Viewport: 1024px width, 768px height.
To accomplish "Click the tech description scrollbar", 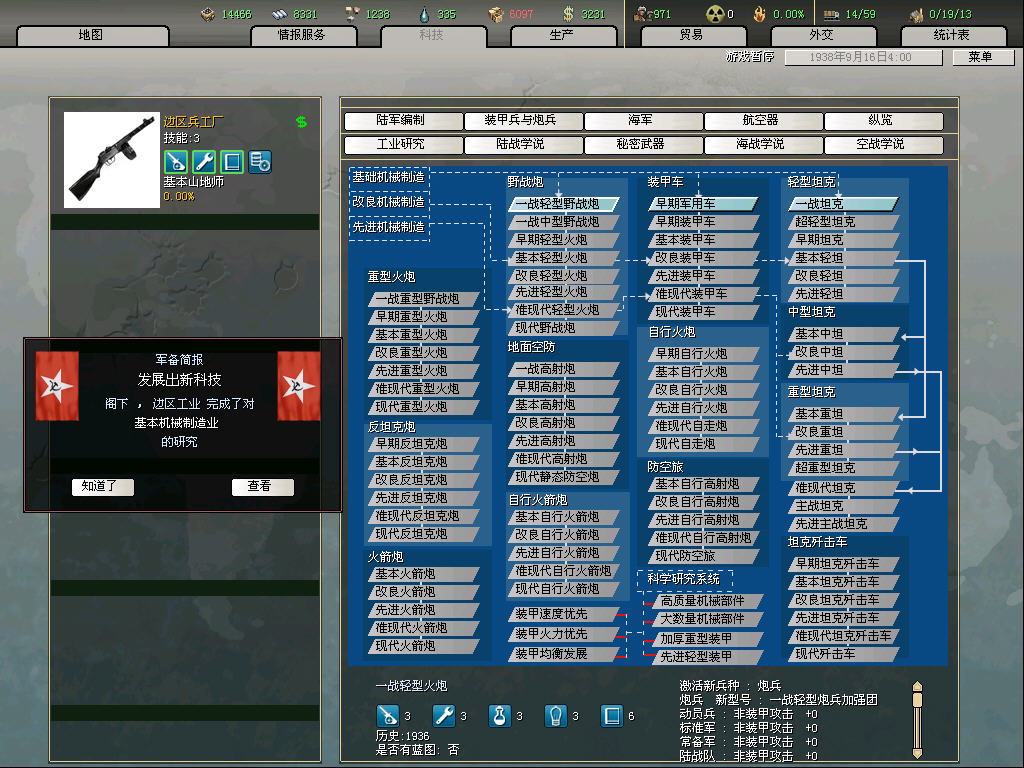I will [x=918, y=720].
